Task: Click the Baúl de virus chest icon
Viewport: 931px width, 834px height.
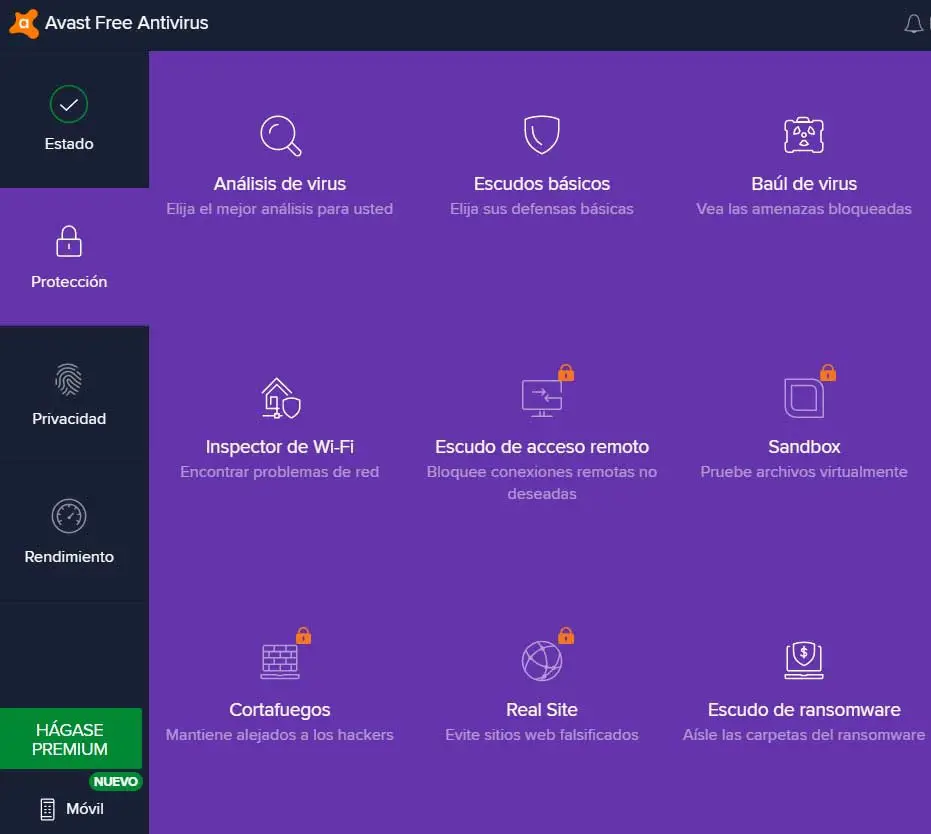Action: coord(804,135)
